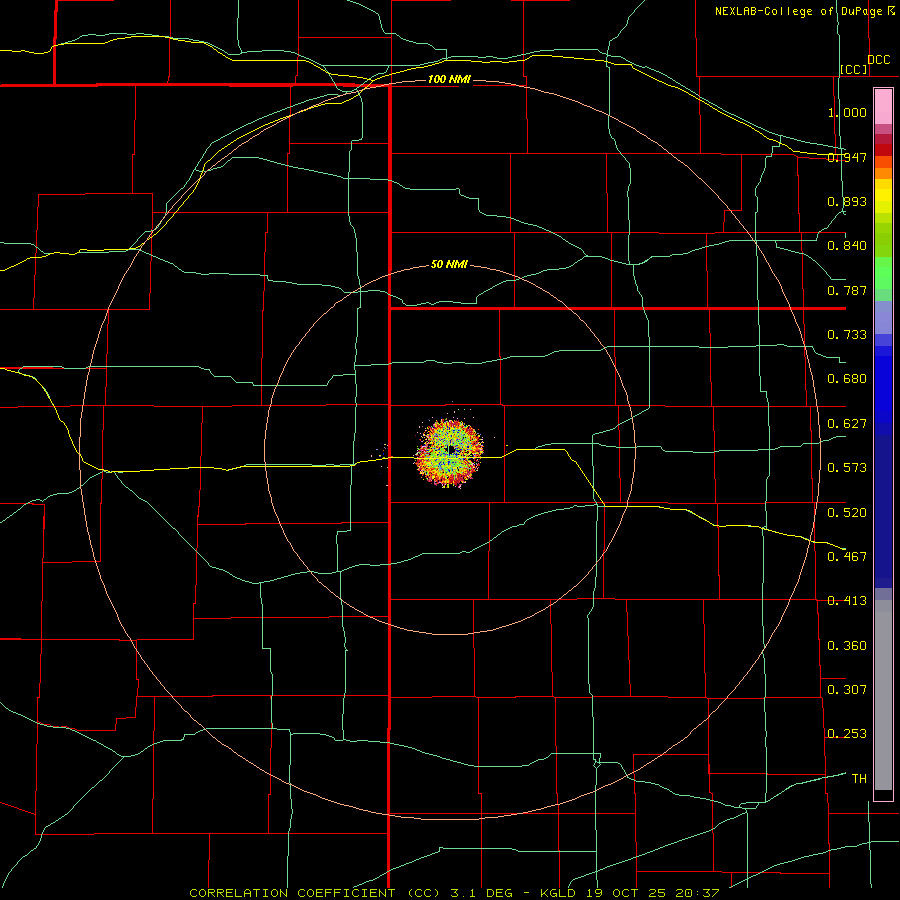Click the 0.307 color scale value
Screen dimensions: 900x900
tap(847, 690)
